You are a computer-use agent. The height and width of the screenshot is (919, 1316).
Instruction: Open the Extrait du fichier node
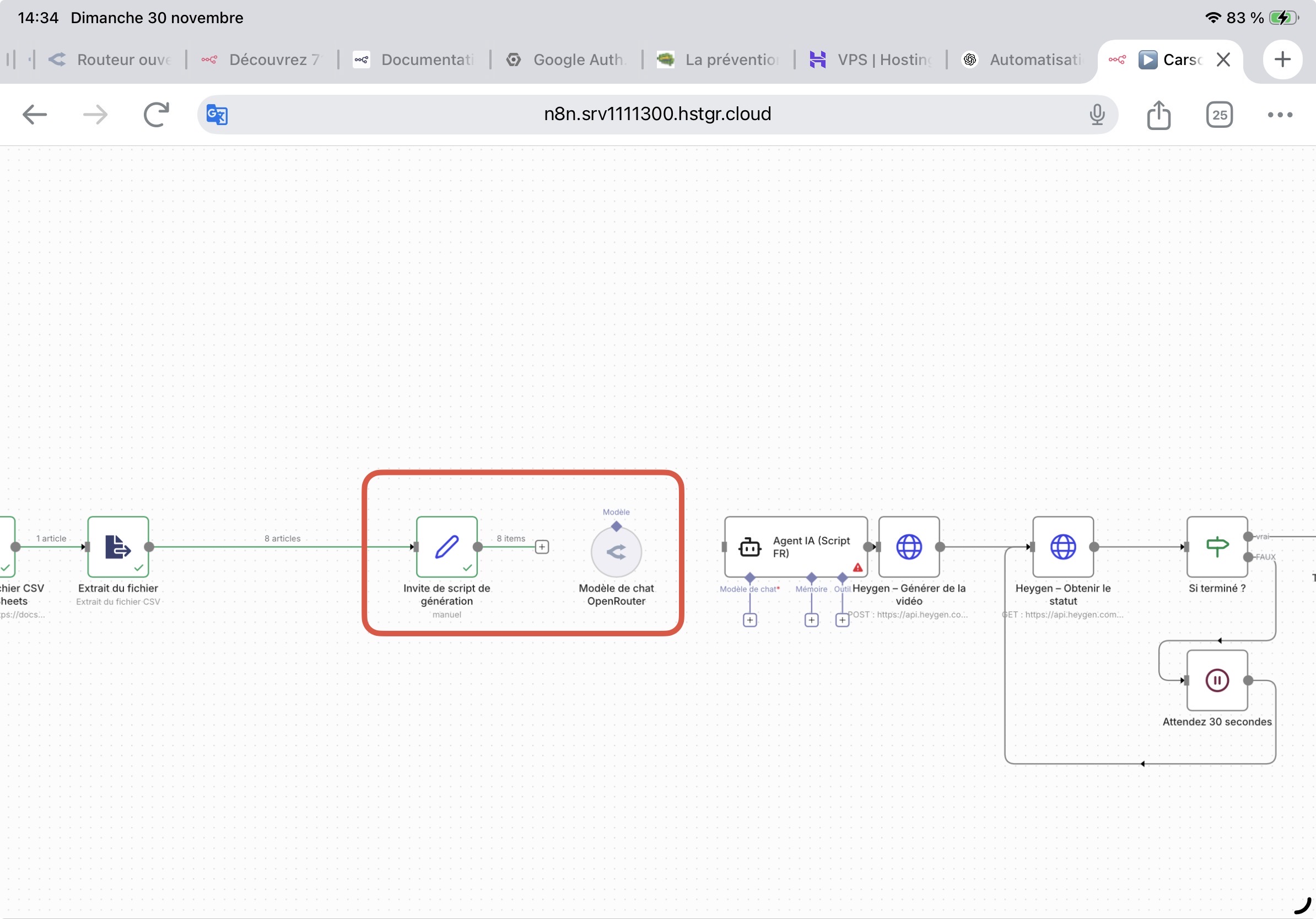click(x=118, y=547)
